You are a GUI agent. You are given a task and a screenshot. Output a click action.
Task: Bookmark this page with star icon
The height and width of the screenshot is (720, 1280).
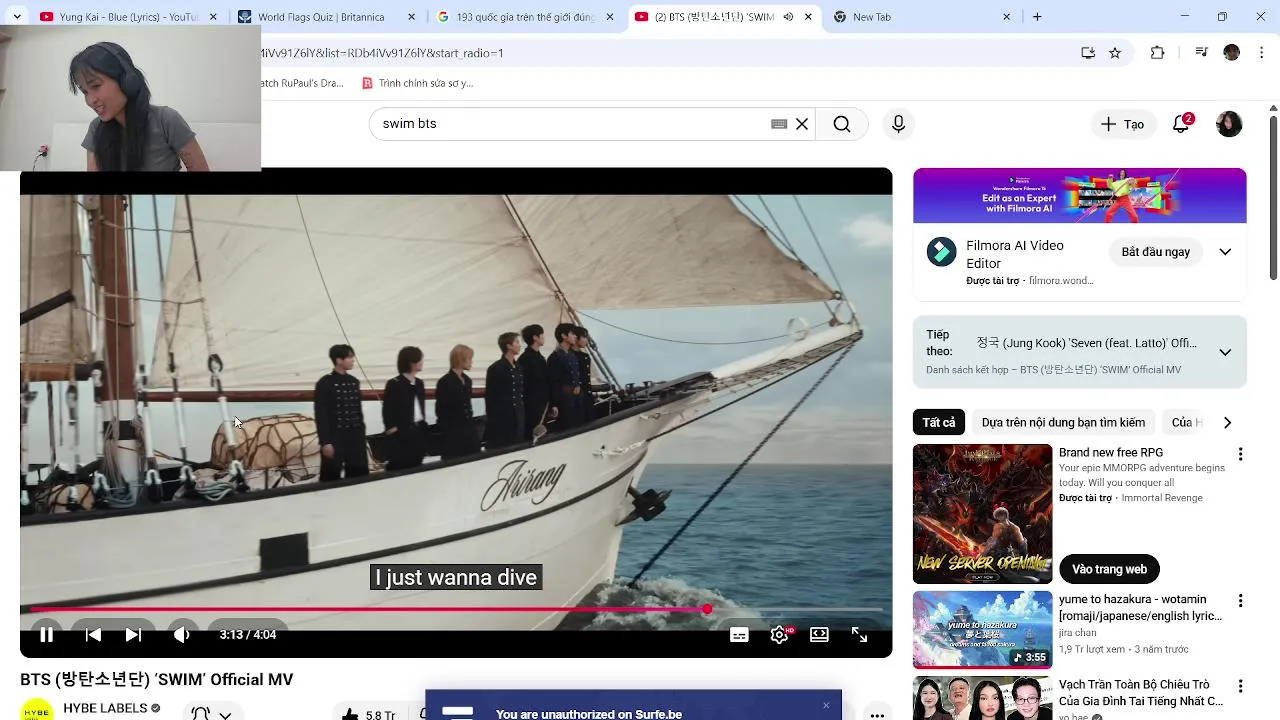point(1115,53)
